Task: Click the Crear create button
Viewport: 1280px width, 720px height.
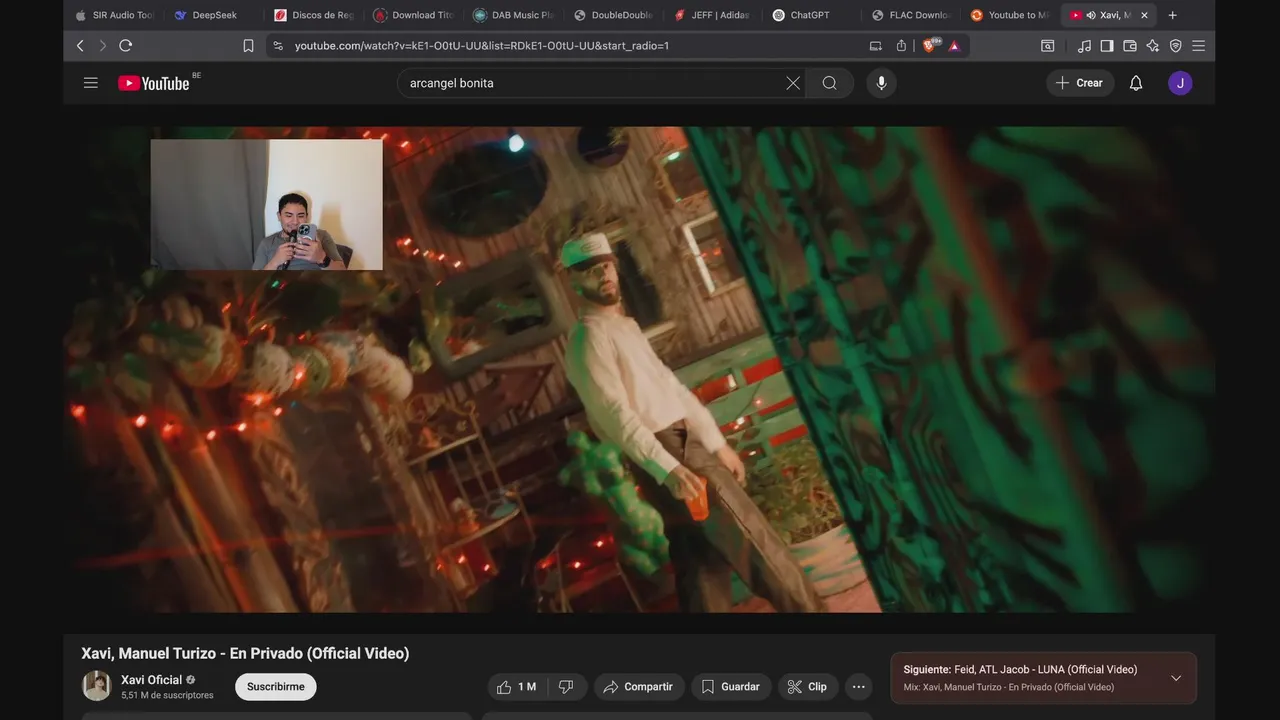Action: coord(1080,83)
